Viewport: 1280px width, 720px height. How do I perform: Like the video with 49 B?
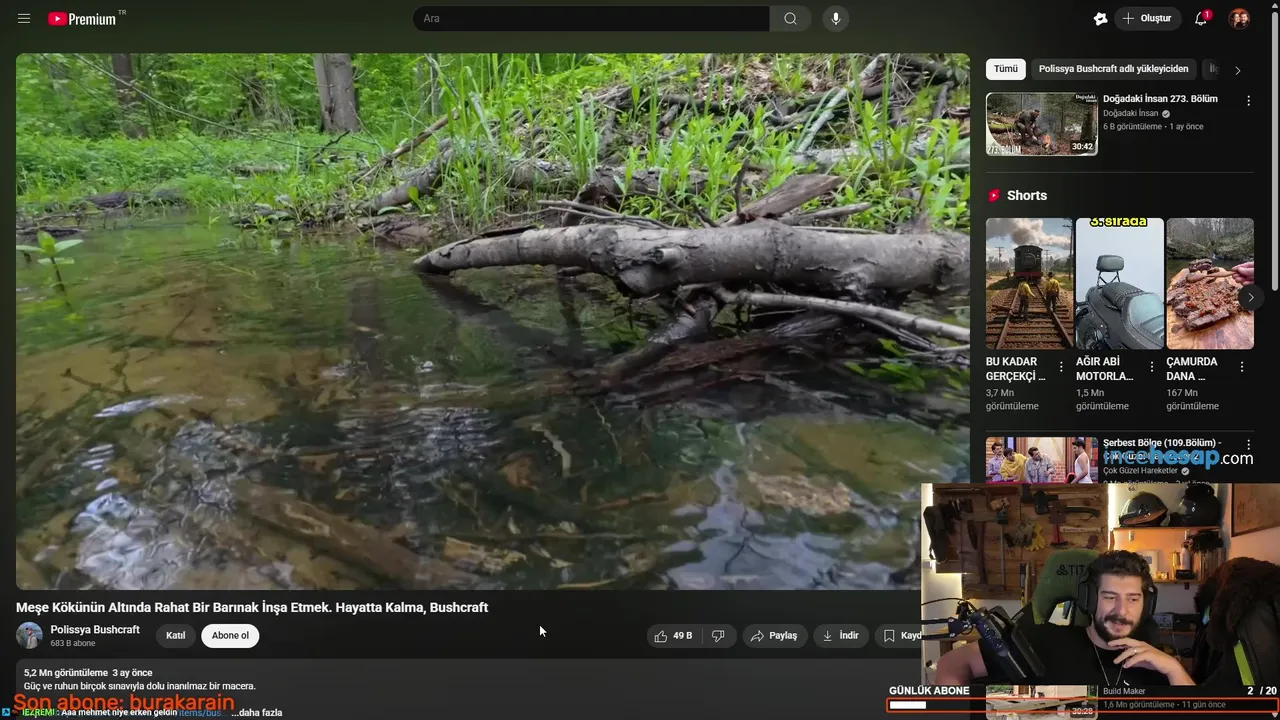(x=673, y=636)
